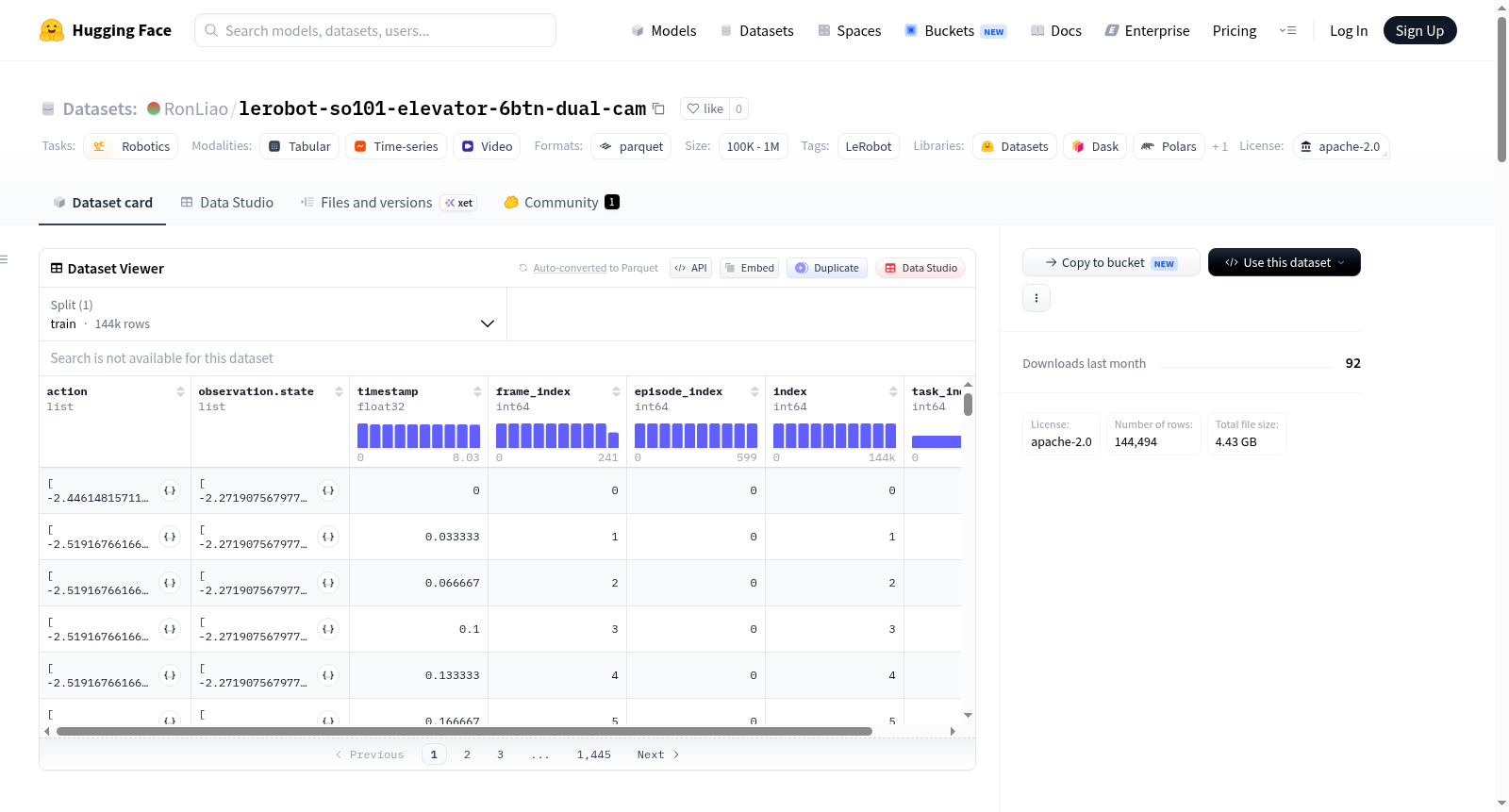Go to page 3 of the table
The image size is (1509, 812).
pos(500,754)
